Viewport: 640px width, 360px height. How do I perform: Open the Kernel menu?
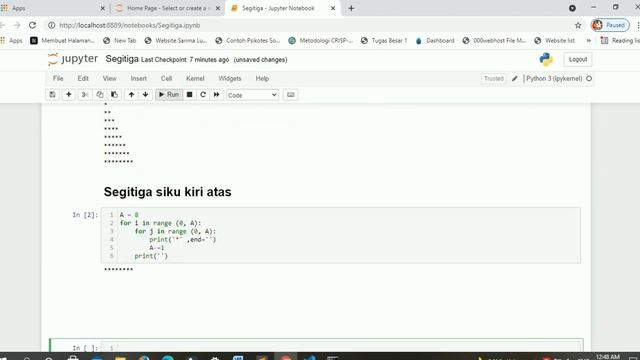(x=195, y=78)
